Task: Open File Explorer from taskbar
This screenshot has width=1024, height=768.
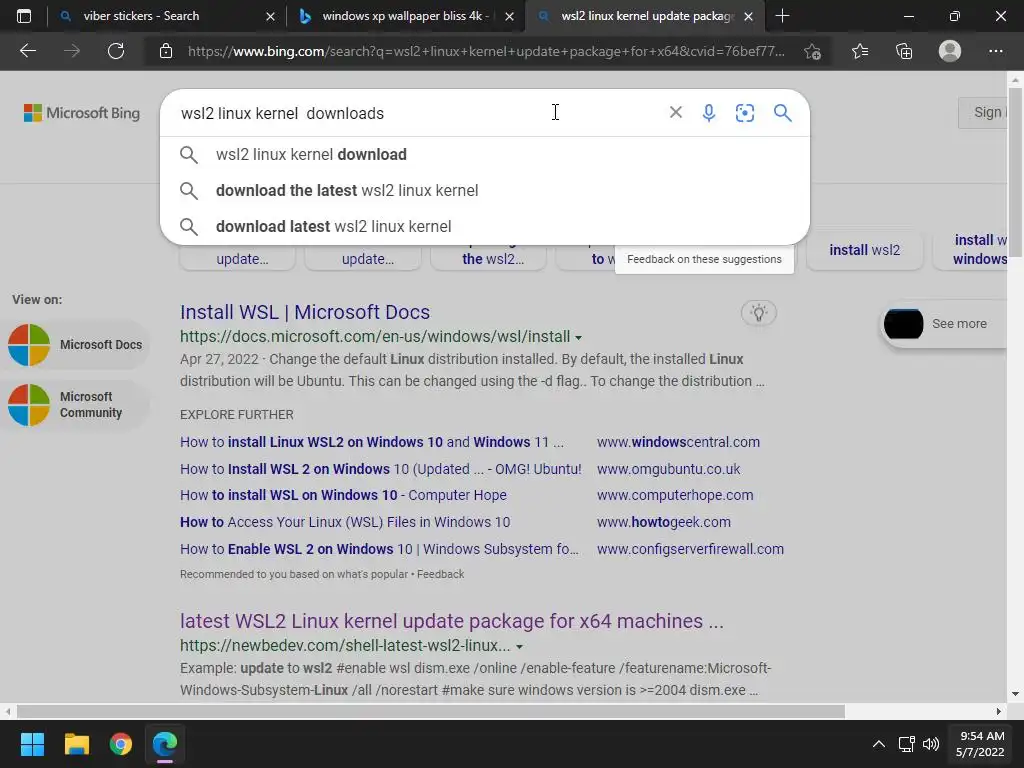Action: pos(76,744)
